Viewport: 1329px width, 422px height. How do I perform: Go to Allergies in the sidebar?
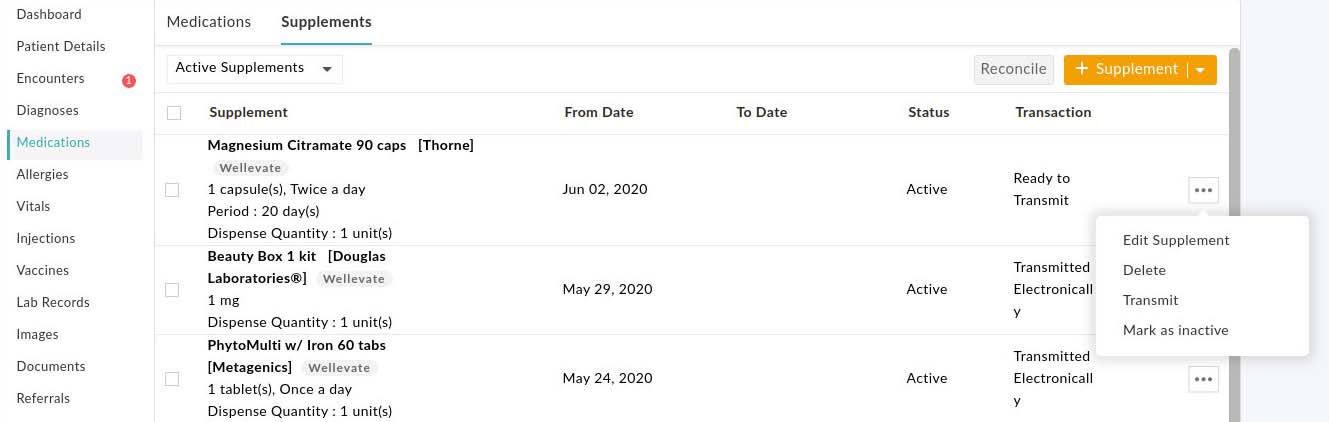point(43,175)
